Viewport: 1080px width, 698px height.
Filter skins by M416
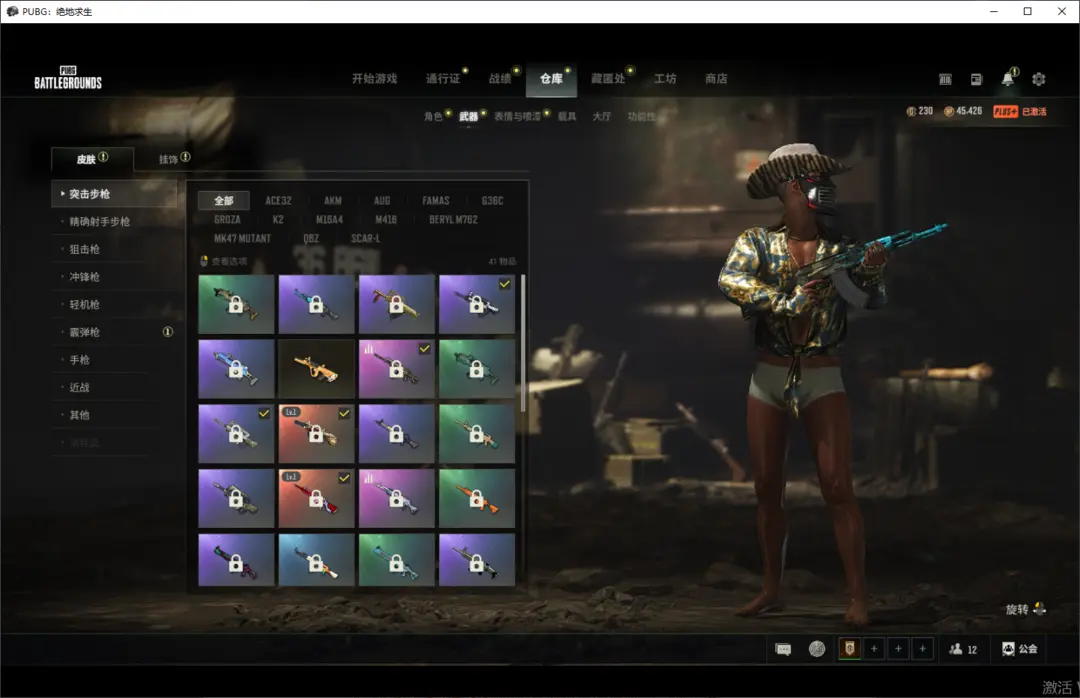pyautogui.click(x=386, y=220)
